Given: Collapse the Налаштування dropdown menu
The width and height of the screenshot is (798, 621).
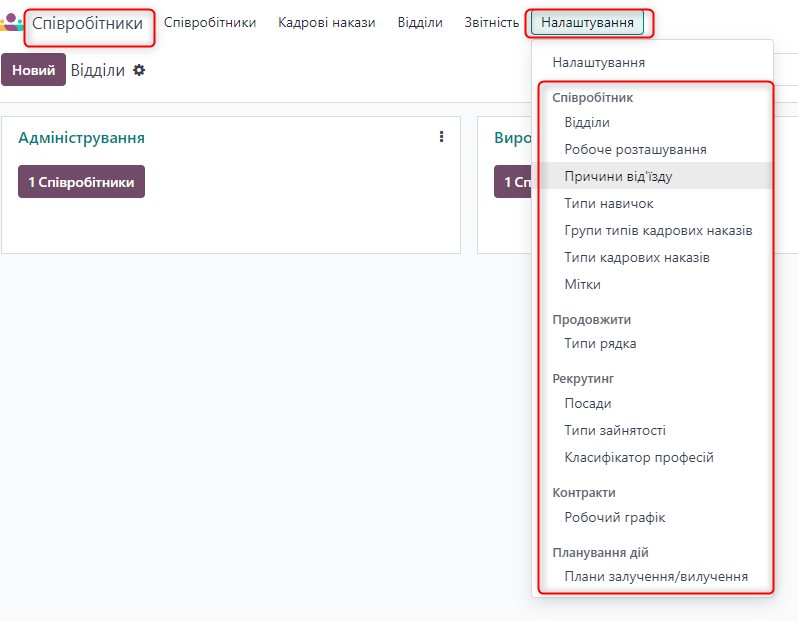Looking at the screenshot, I should coord(587,23).
